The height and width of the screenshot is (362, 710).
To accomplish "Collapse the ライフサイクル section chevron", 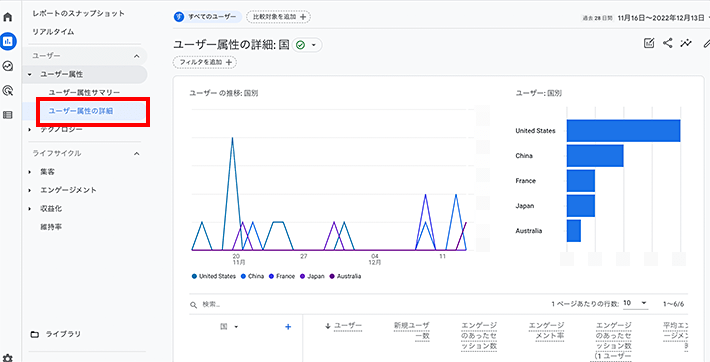I will [136, 154].
